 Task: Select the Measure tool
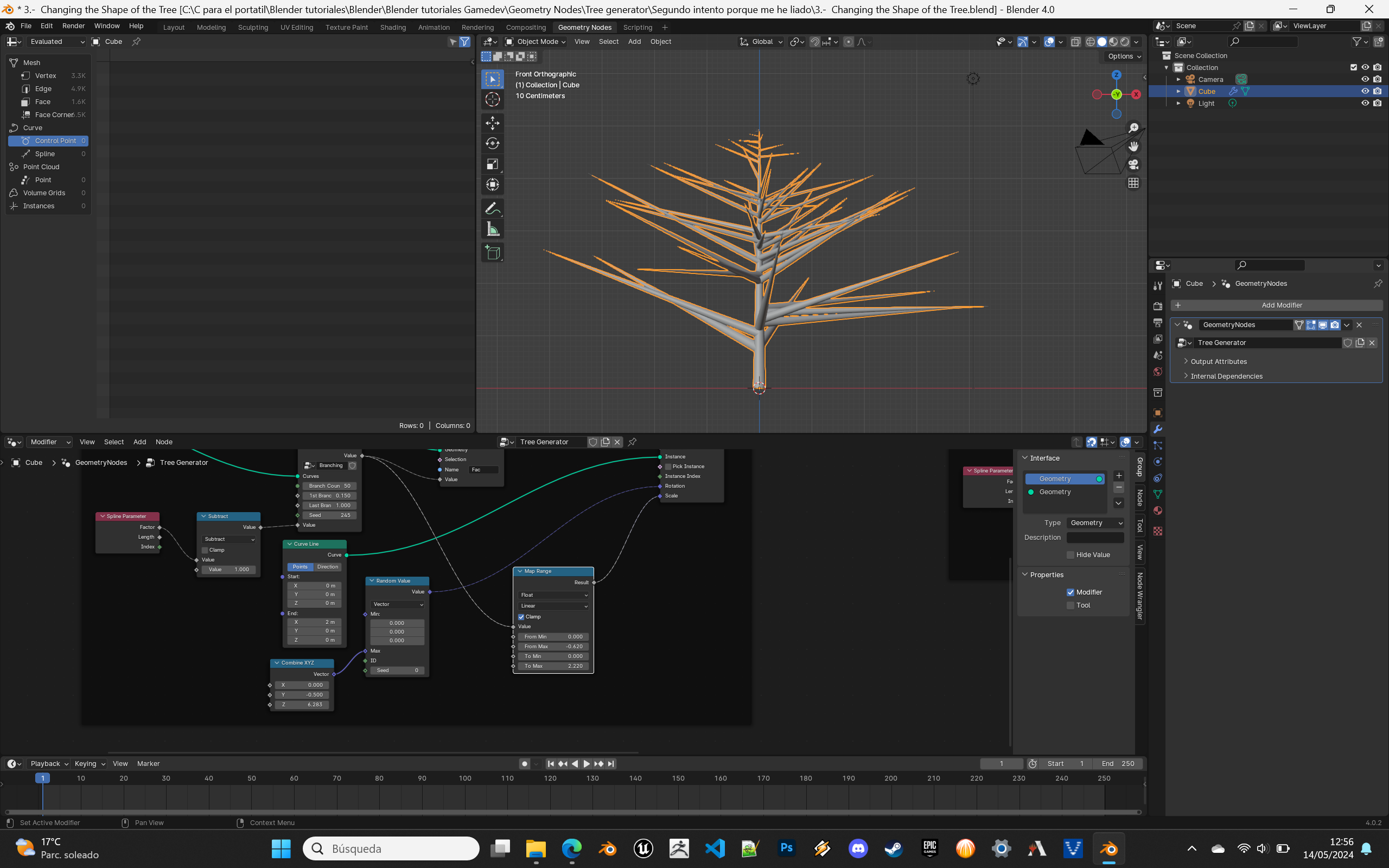pos(493,229)
